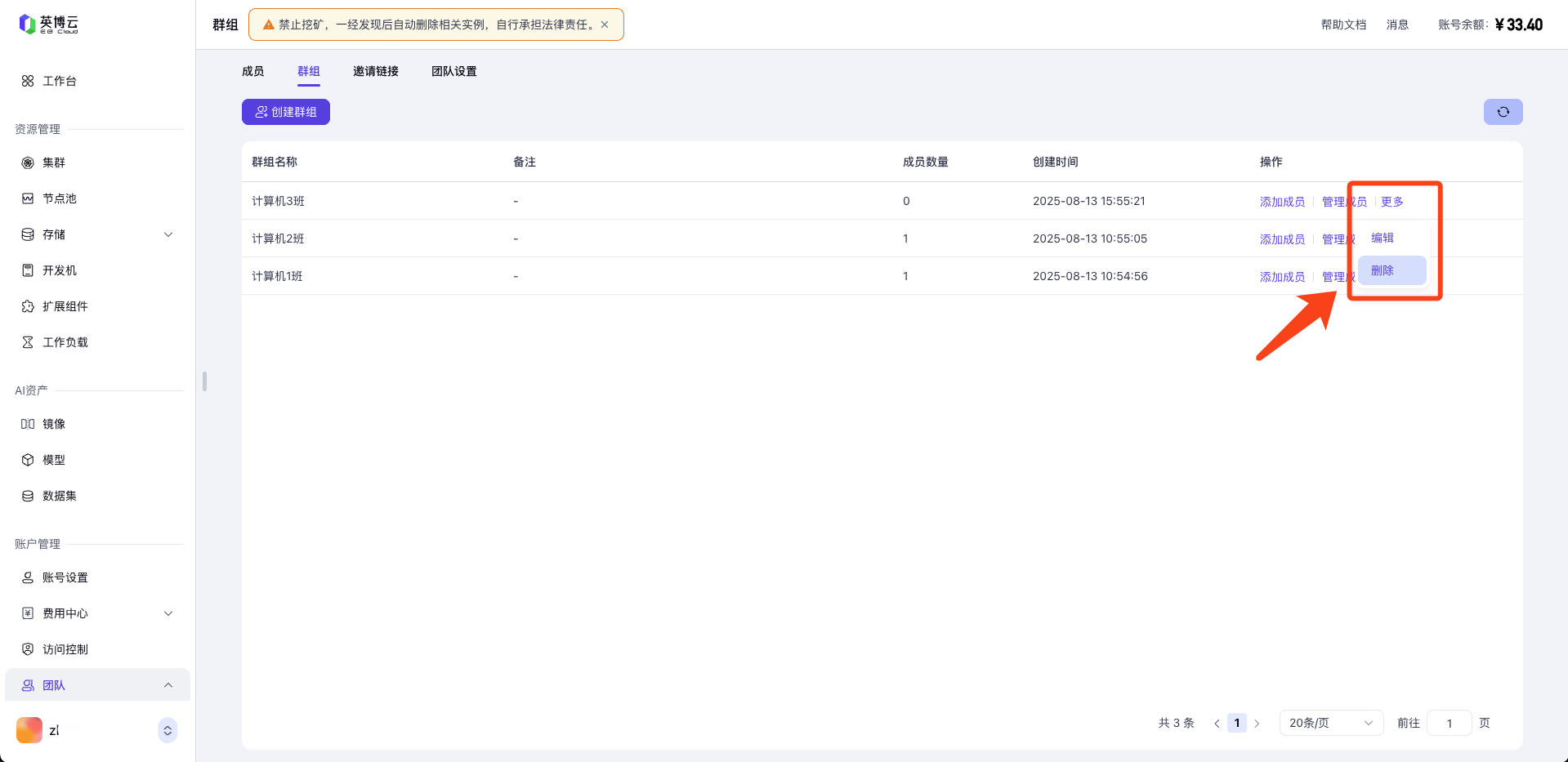Expand the 存储 storage submenu

(168, 234)
